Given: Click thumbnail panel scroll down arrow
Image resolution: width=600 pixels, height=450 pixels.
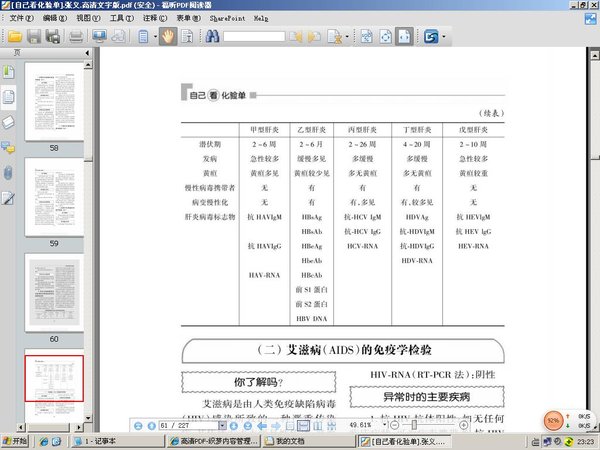Looking at the screenshot, I should point(88,417).
